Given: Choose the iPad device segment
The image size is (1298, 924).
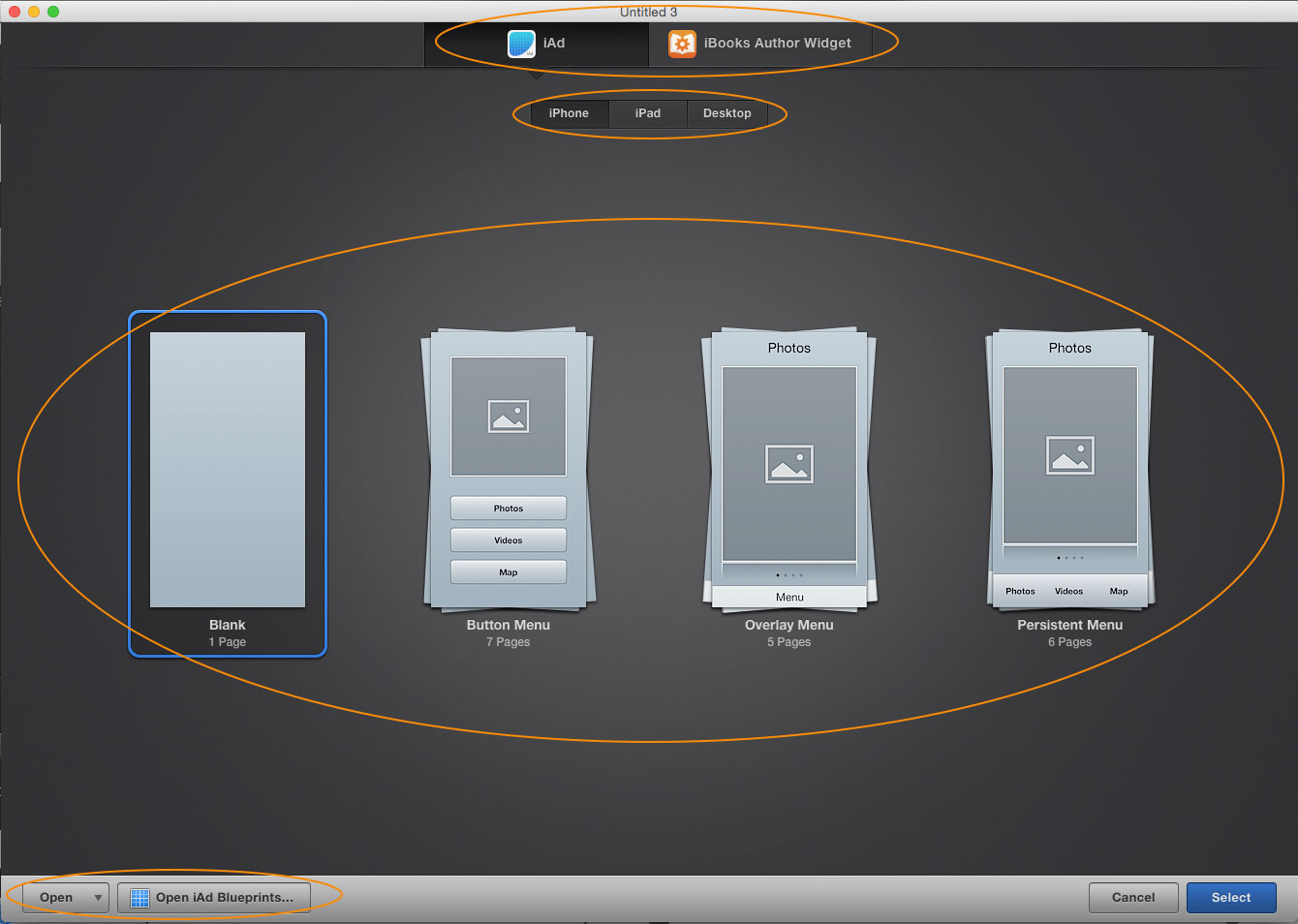Looking at the screenshot, I should pyautogui.click(x=648, y=113).
